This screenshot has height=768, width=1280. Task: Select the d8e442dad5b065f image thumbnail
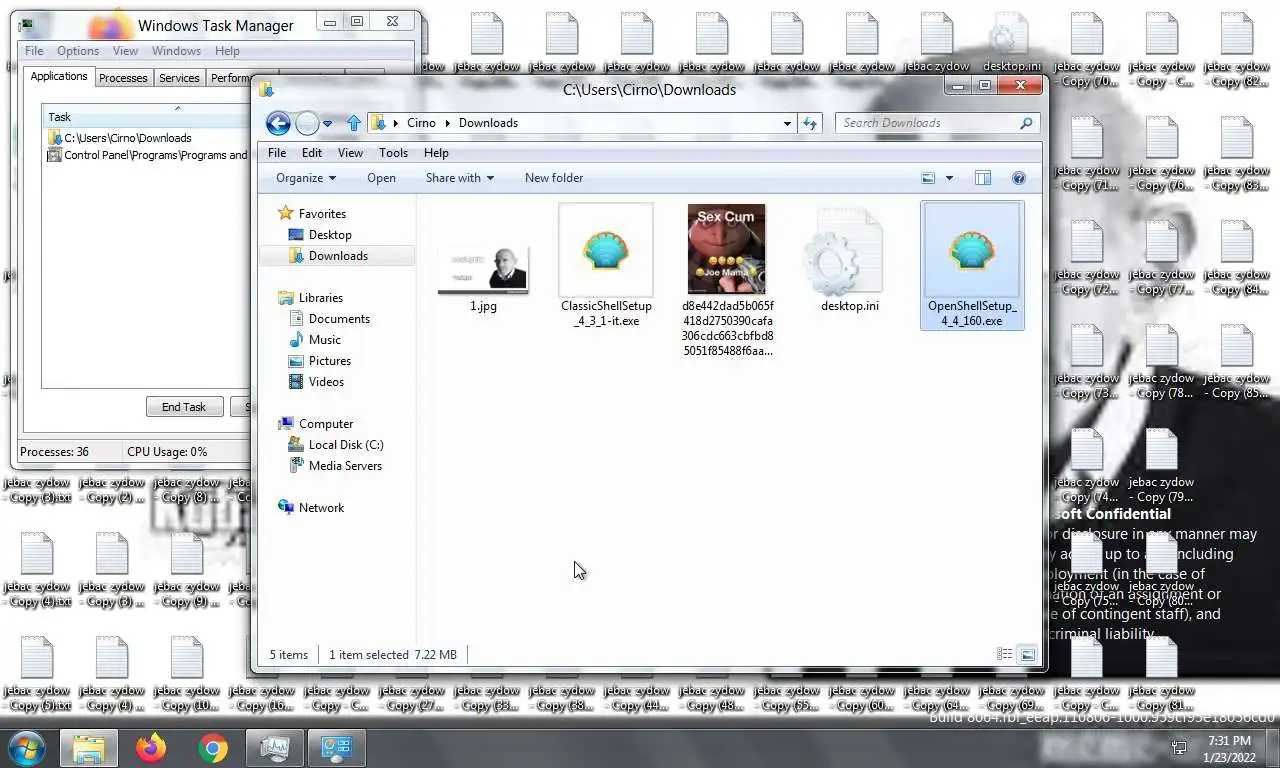[x=726, y=249]
